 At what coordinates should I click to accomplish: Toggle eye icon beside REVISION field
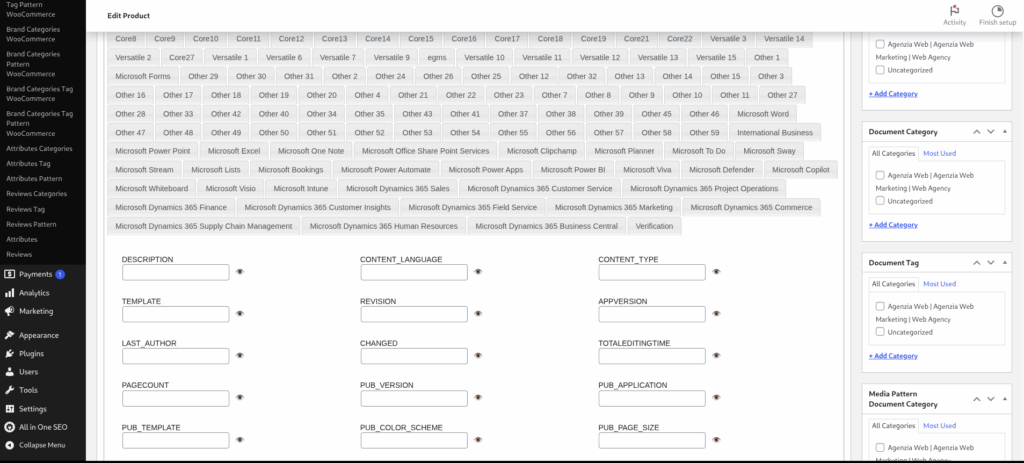[478, 313]
